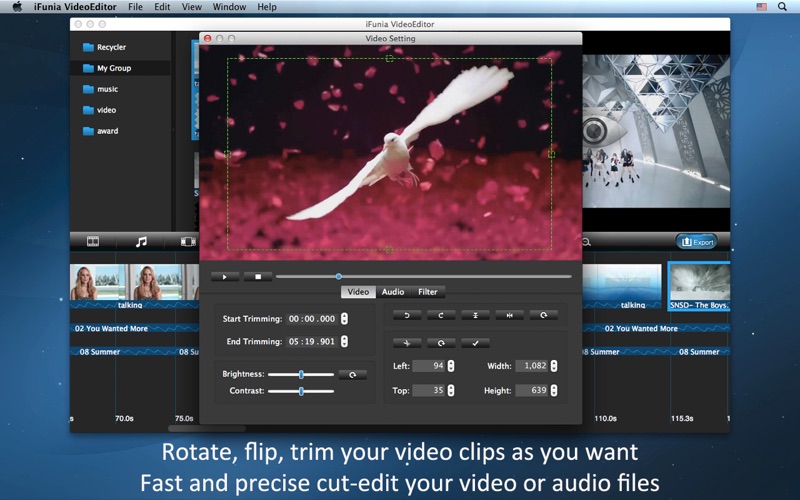This screenshot has height=500, width=800.
Task: Click the right crop handle
Action: (552, 154)
